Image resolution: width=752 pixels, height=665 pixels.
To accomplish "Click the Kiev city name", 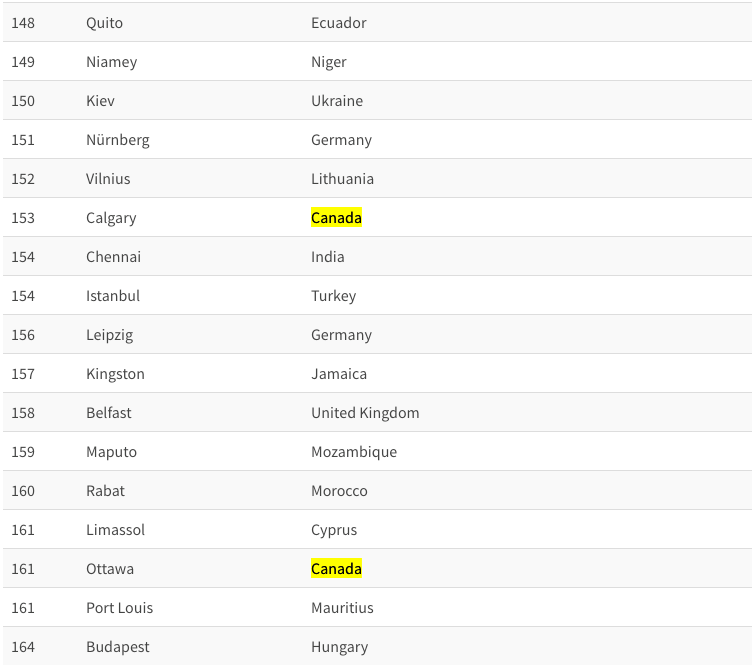I will [x=100, y=101].
